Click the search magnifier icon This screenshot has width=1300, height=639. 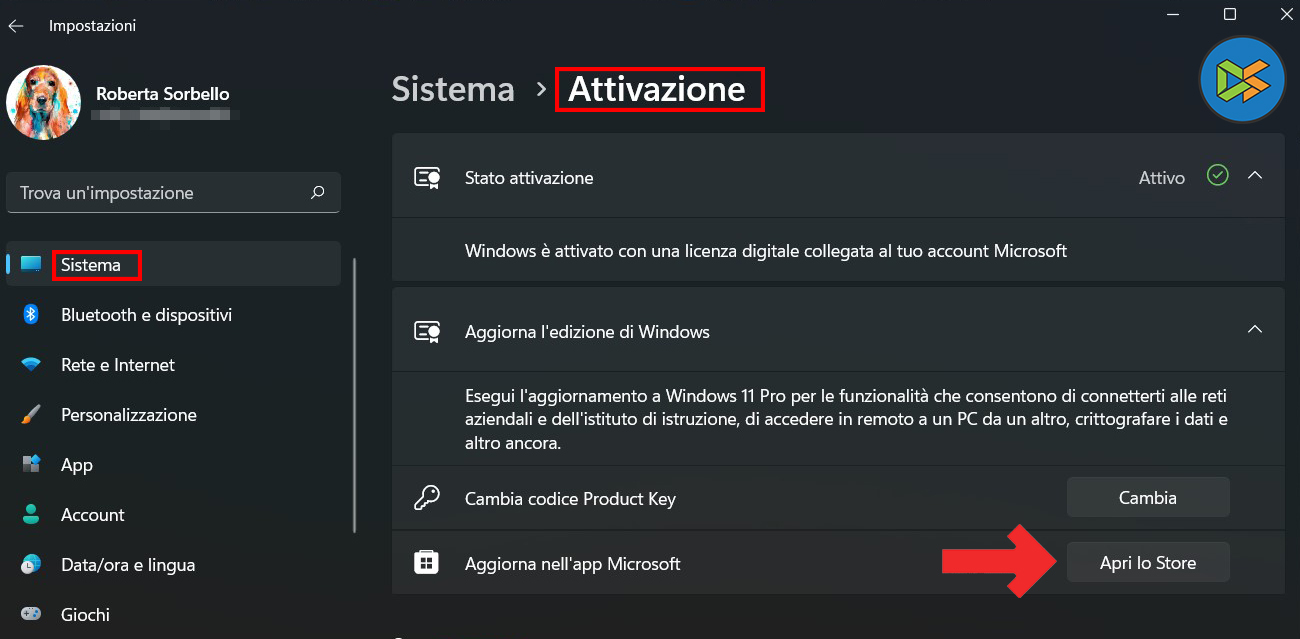[318, 192]
